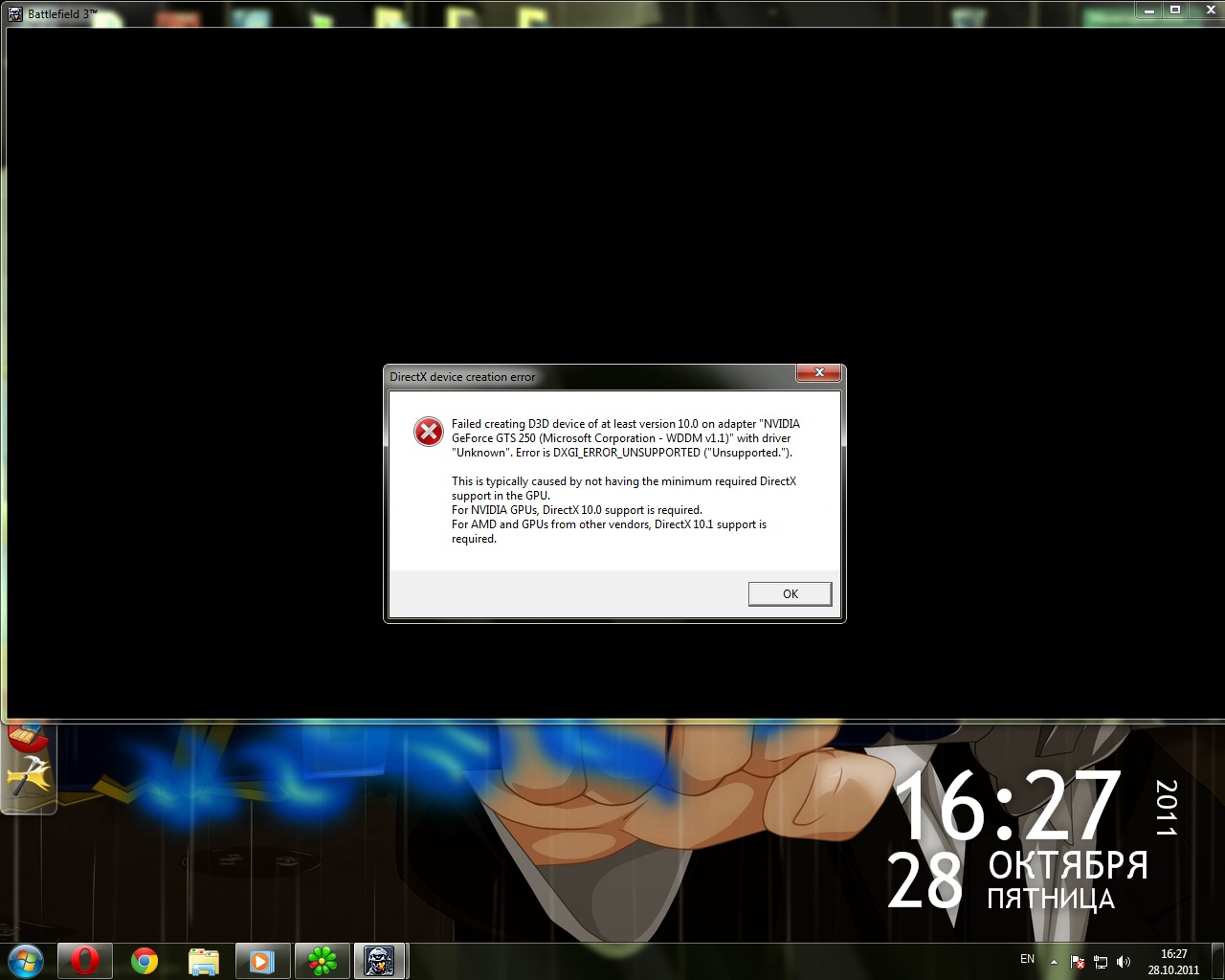Click the large 28 date number on desktop

click(x=924, y=880)
